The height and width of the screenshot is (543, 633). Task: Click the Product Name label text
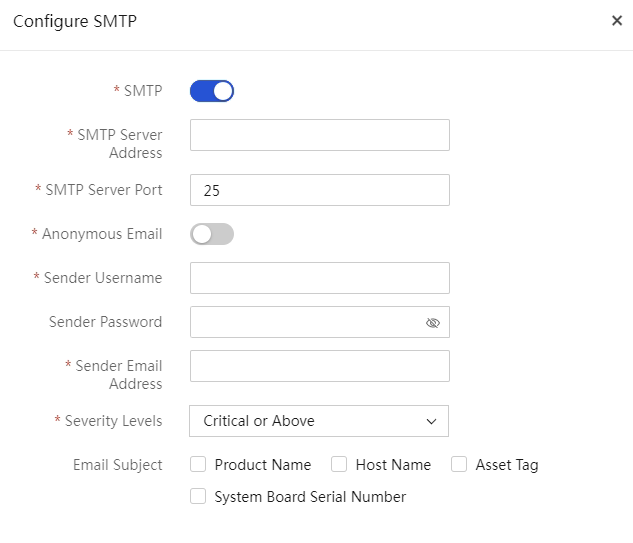click(263, 465)
